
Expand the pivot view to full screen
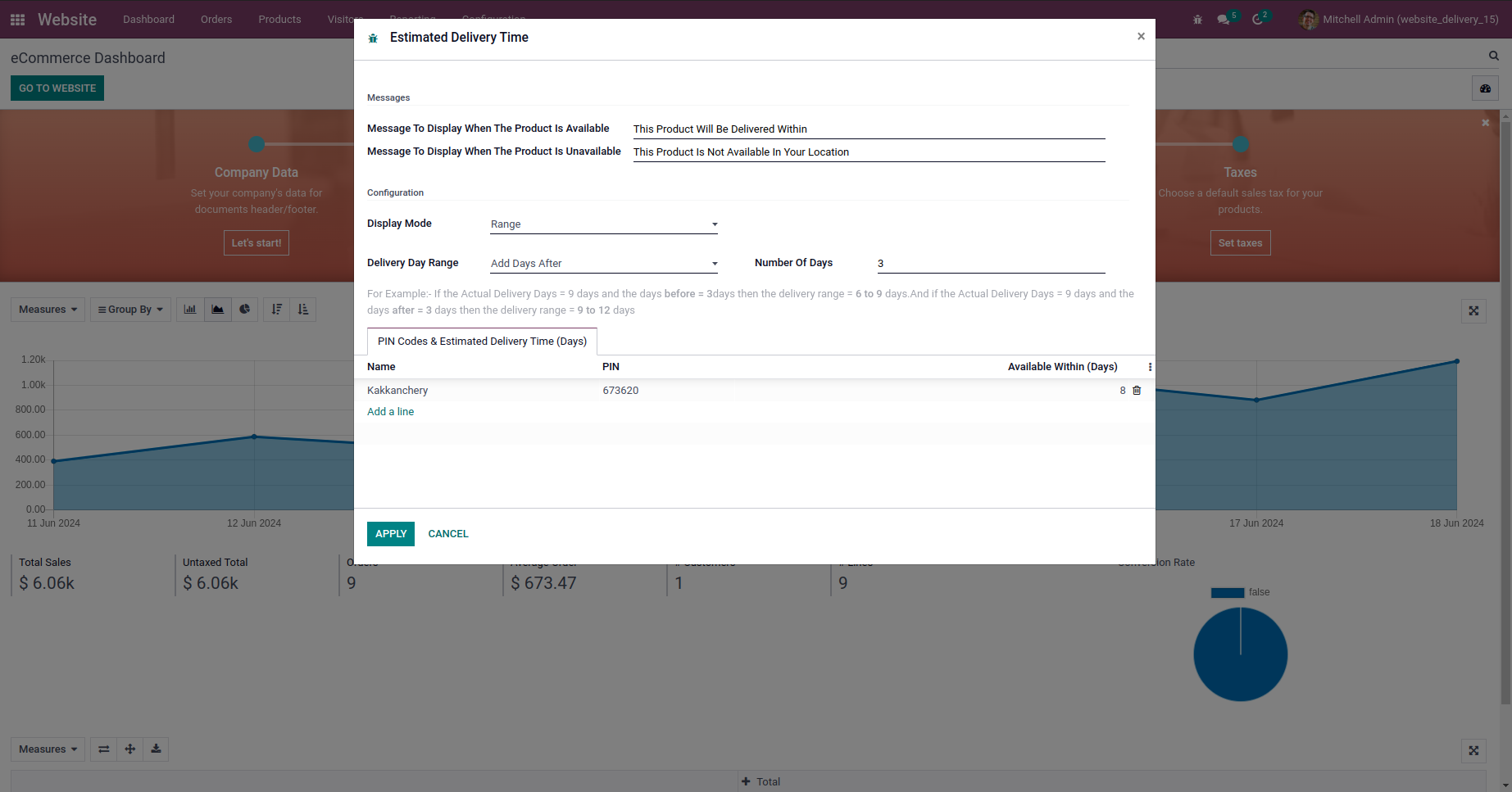(1473, 750)
